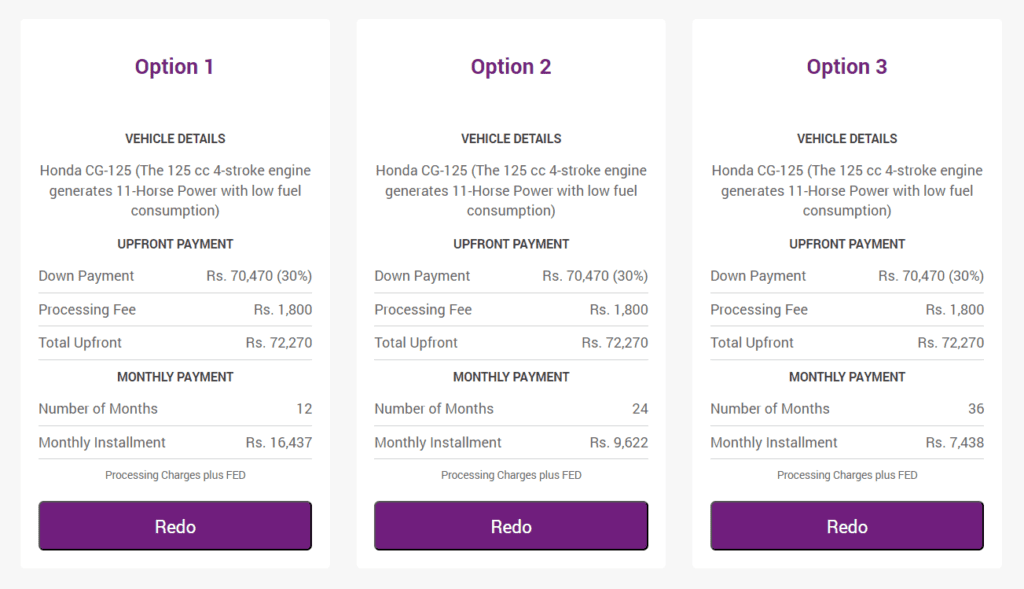Viewport: 1024px width, 589px height.
Task: Click the Rs. 9,622 monthly installment amount
Action: point(618,443)
